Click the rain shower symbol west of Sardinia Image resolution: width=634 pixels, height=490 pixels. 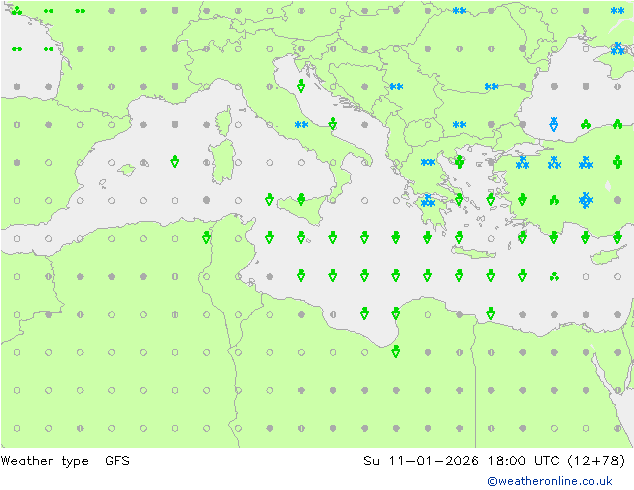[x=175, y=162]
